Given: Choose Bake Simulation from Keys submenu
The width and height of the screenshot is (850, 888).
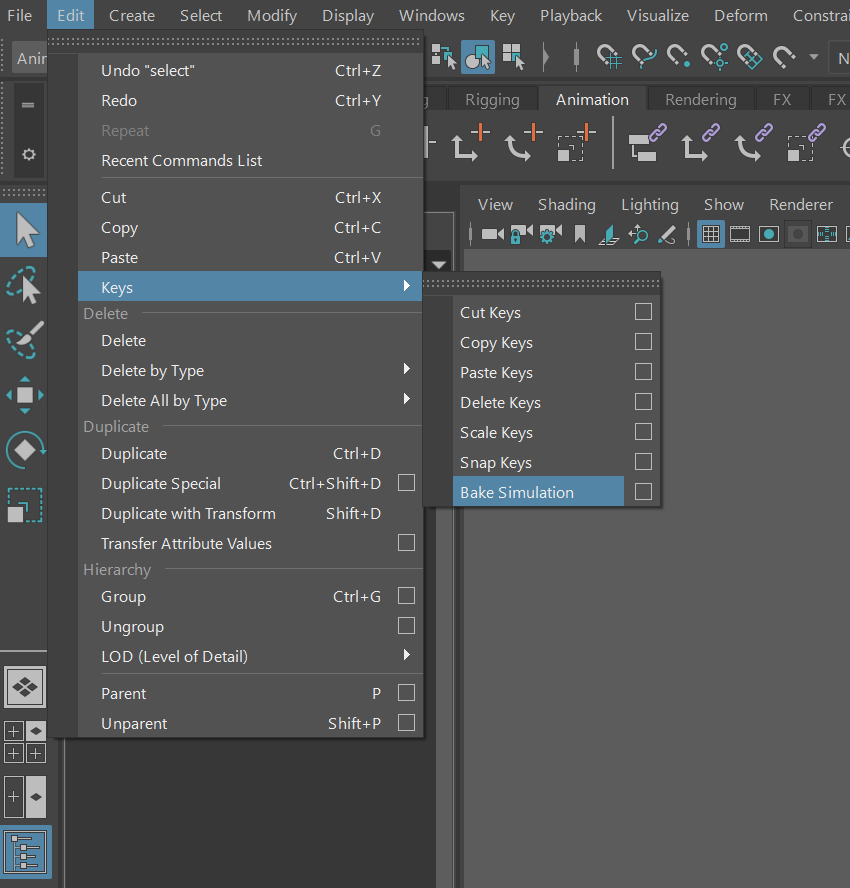Looking at the screenshot, I should click(539, 492).
